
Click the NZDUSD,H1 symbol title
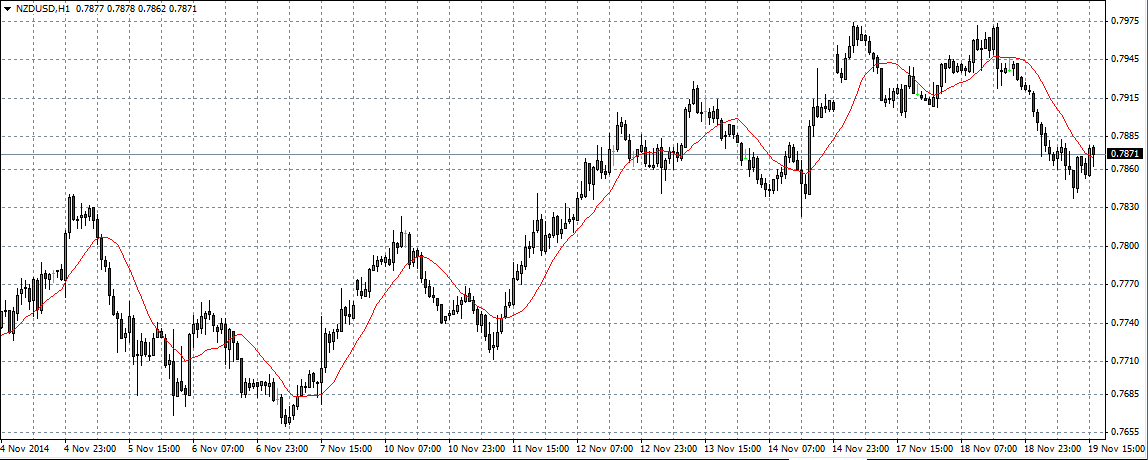pyautogui.click(x=43, y=9)
